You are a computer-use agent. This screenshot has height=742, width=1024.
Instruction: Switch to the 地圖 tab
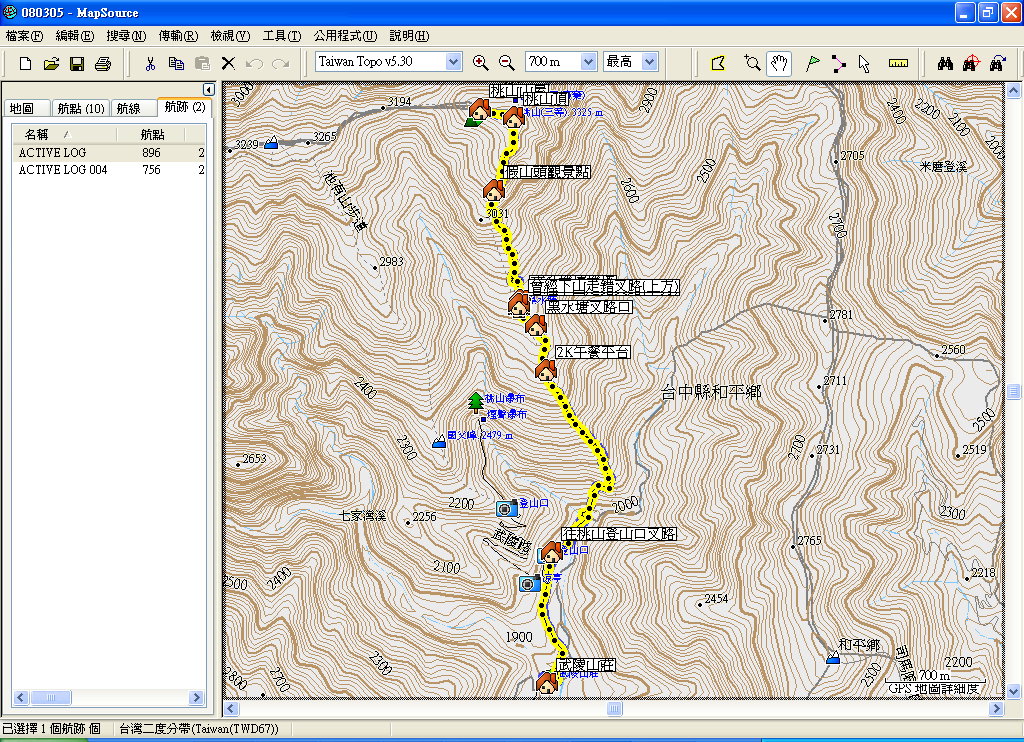coord(26,108)
